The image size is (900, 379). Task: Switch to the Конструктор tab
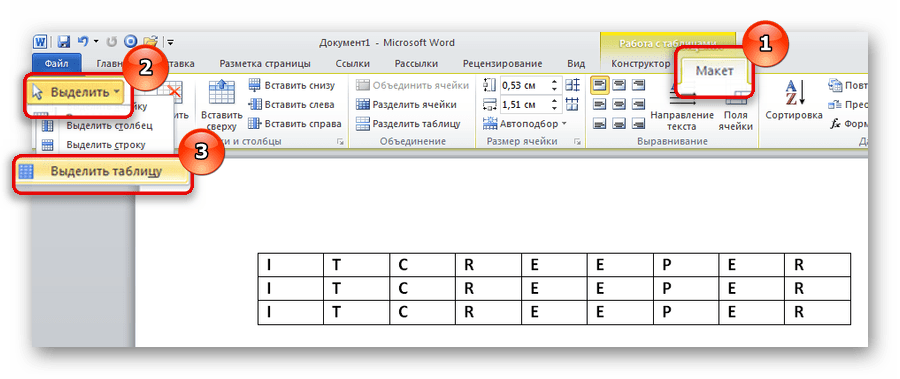pos(641,64)
